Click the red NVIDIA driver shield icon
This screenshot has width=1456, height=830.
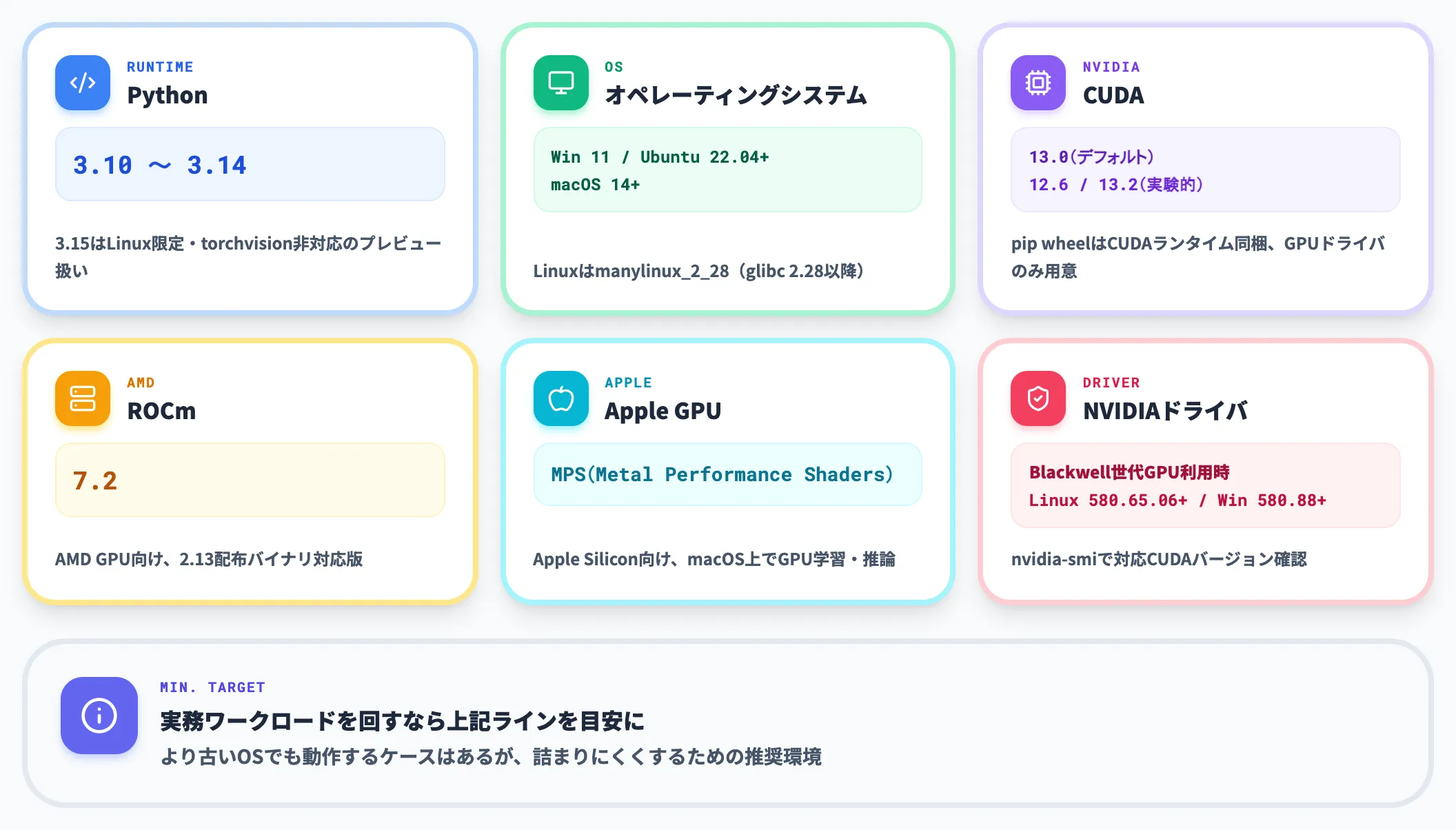click(1038, 398)
